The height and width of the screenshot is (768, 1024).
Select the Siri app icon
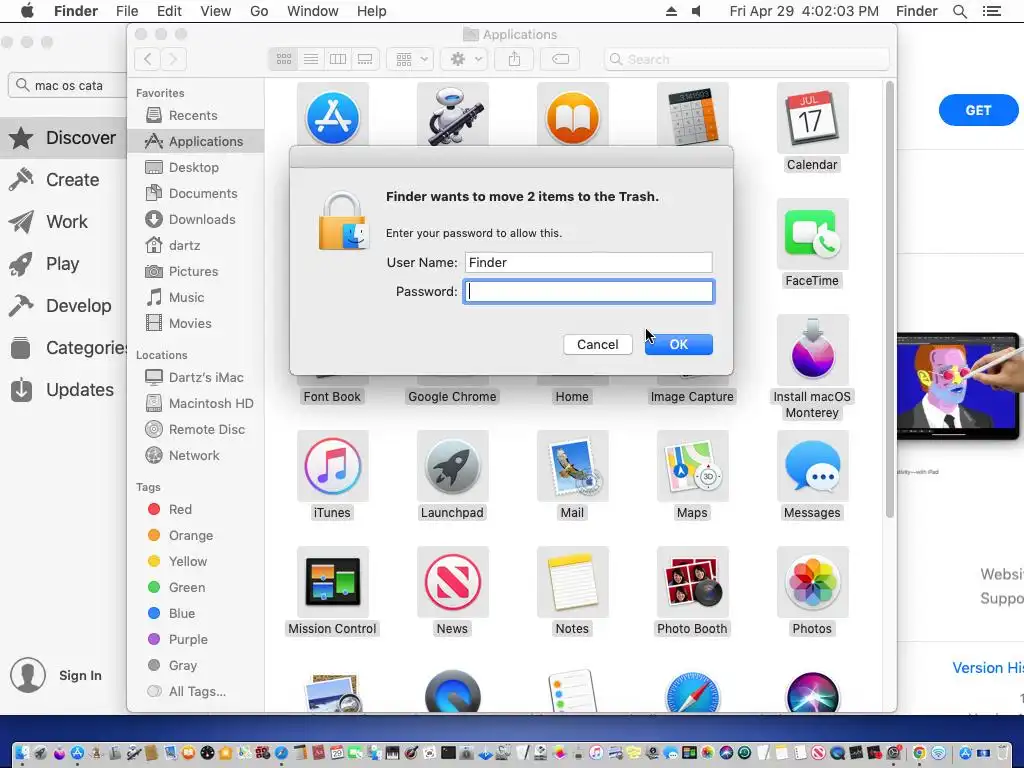point(812,692)
